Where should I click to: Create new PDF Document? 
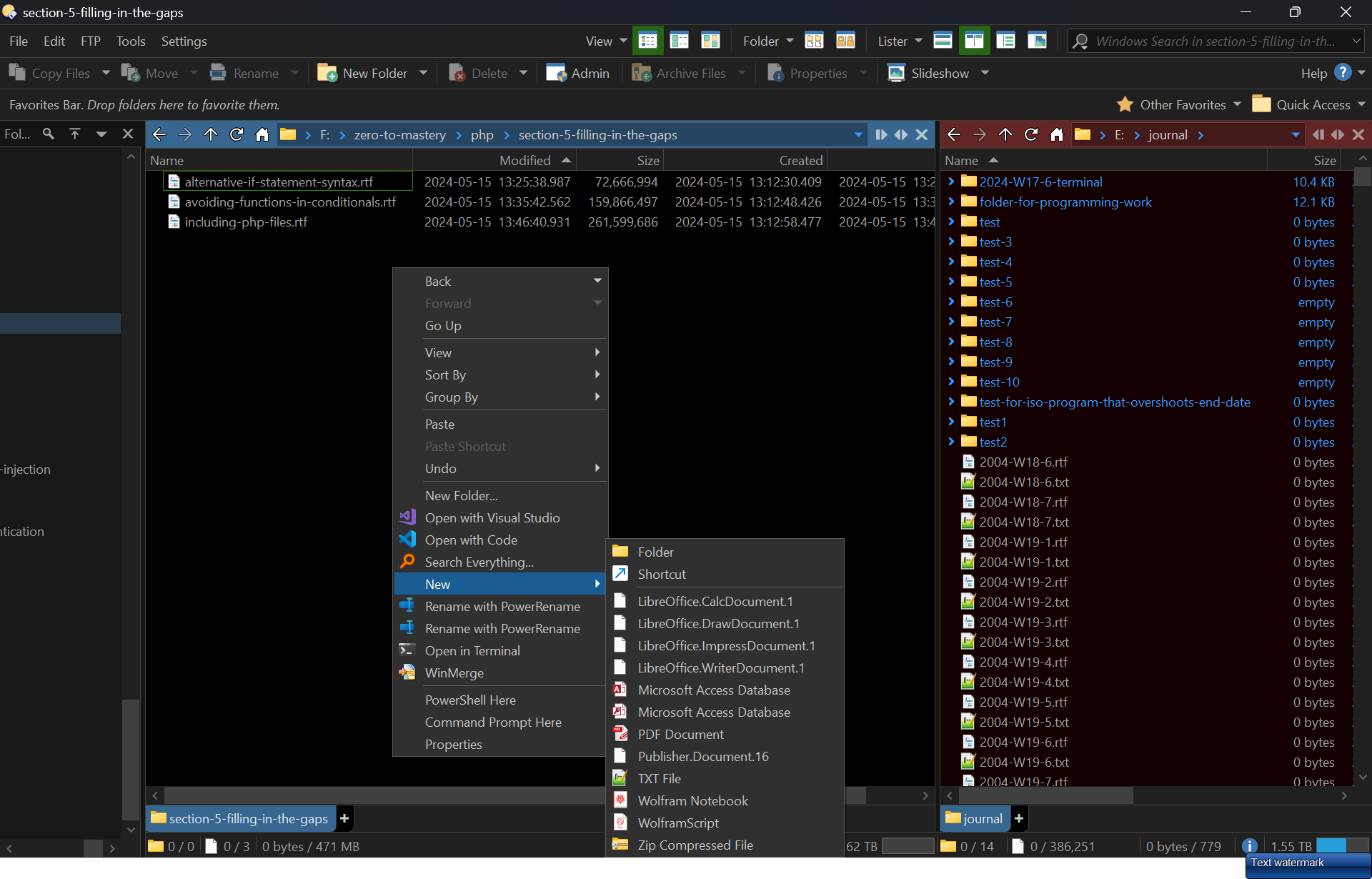(725, 734)
